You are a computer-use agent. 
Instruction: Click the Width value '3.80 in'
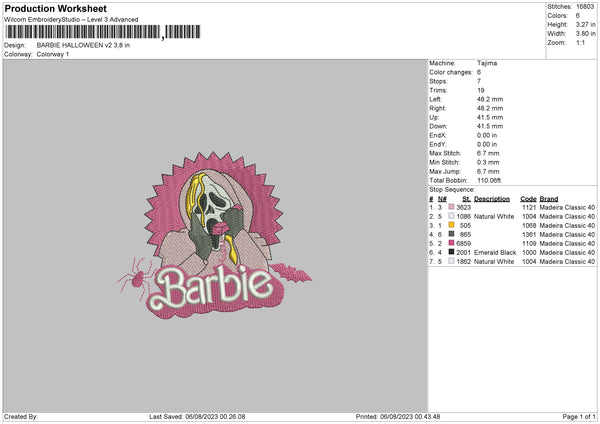tap(585, 34)
